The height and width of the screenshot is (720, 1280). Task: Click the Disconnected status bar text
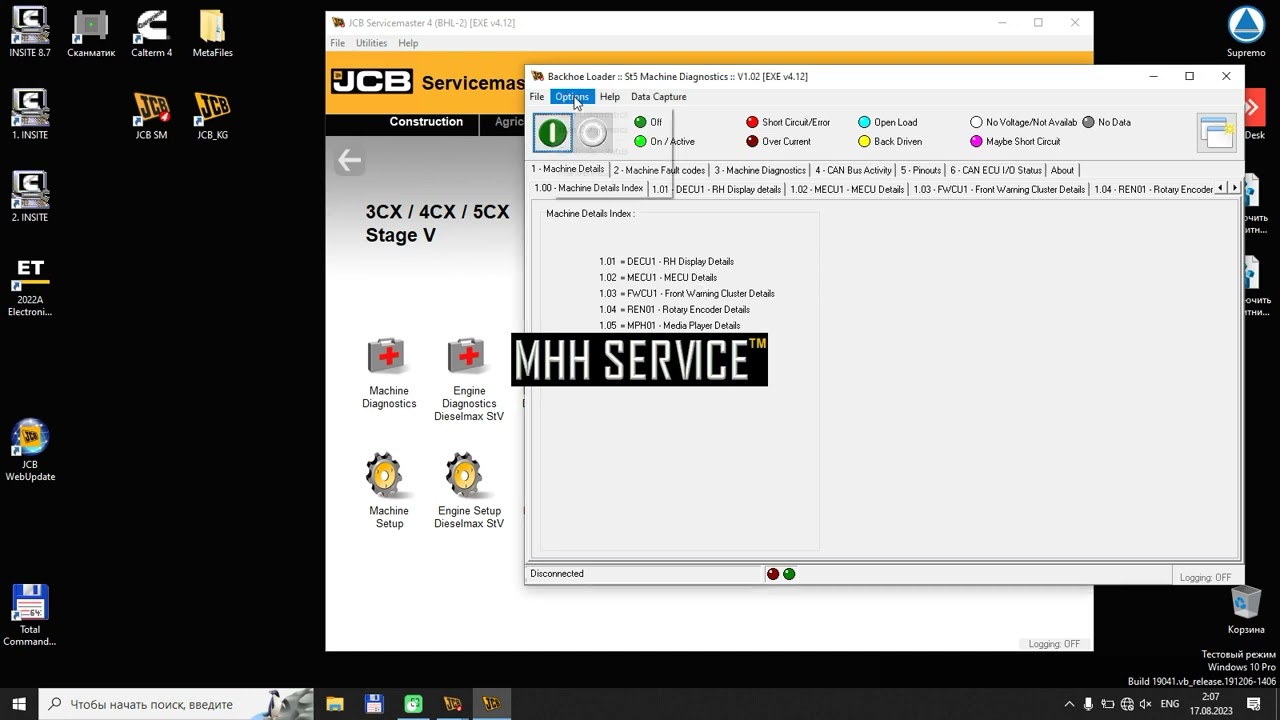coord(557,574)
